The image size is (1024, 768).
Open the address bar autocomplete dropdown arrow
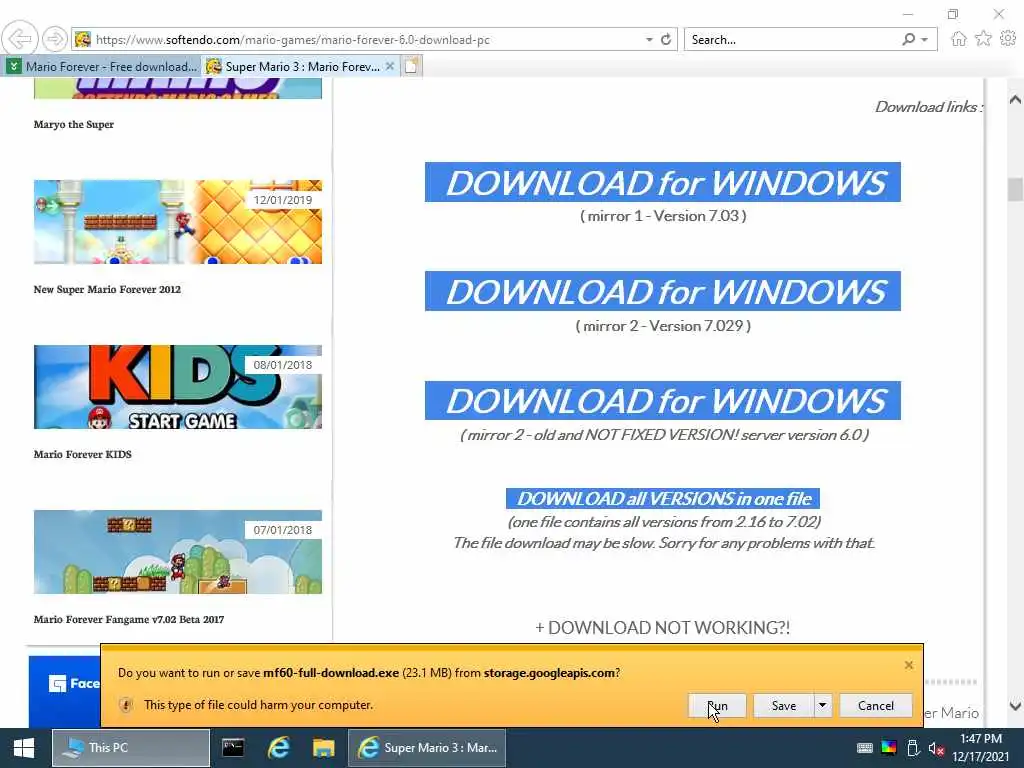tap(649, 40)
